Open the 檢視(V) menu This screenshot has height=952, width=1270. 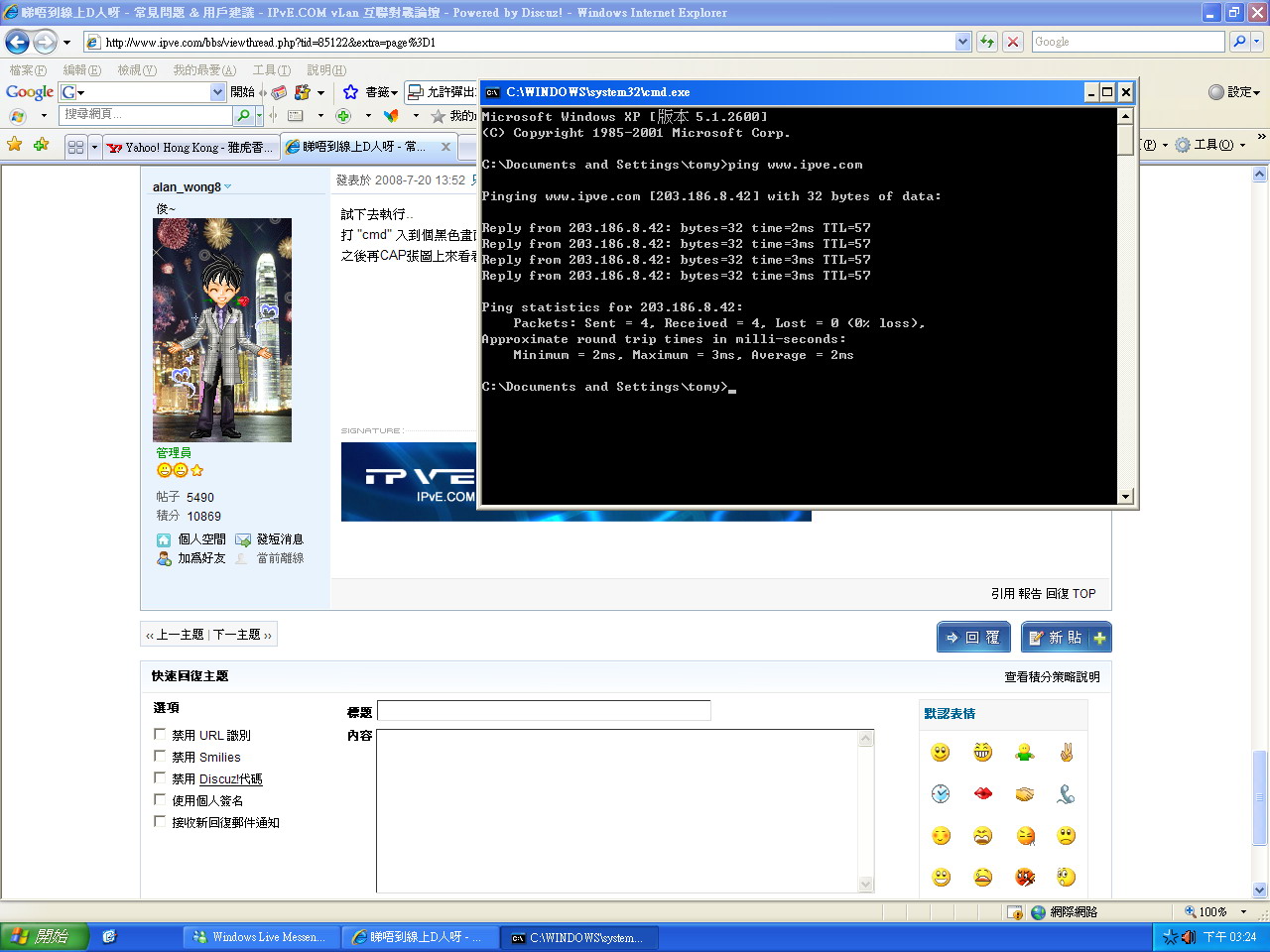point(137,70)
